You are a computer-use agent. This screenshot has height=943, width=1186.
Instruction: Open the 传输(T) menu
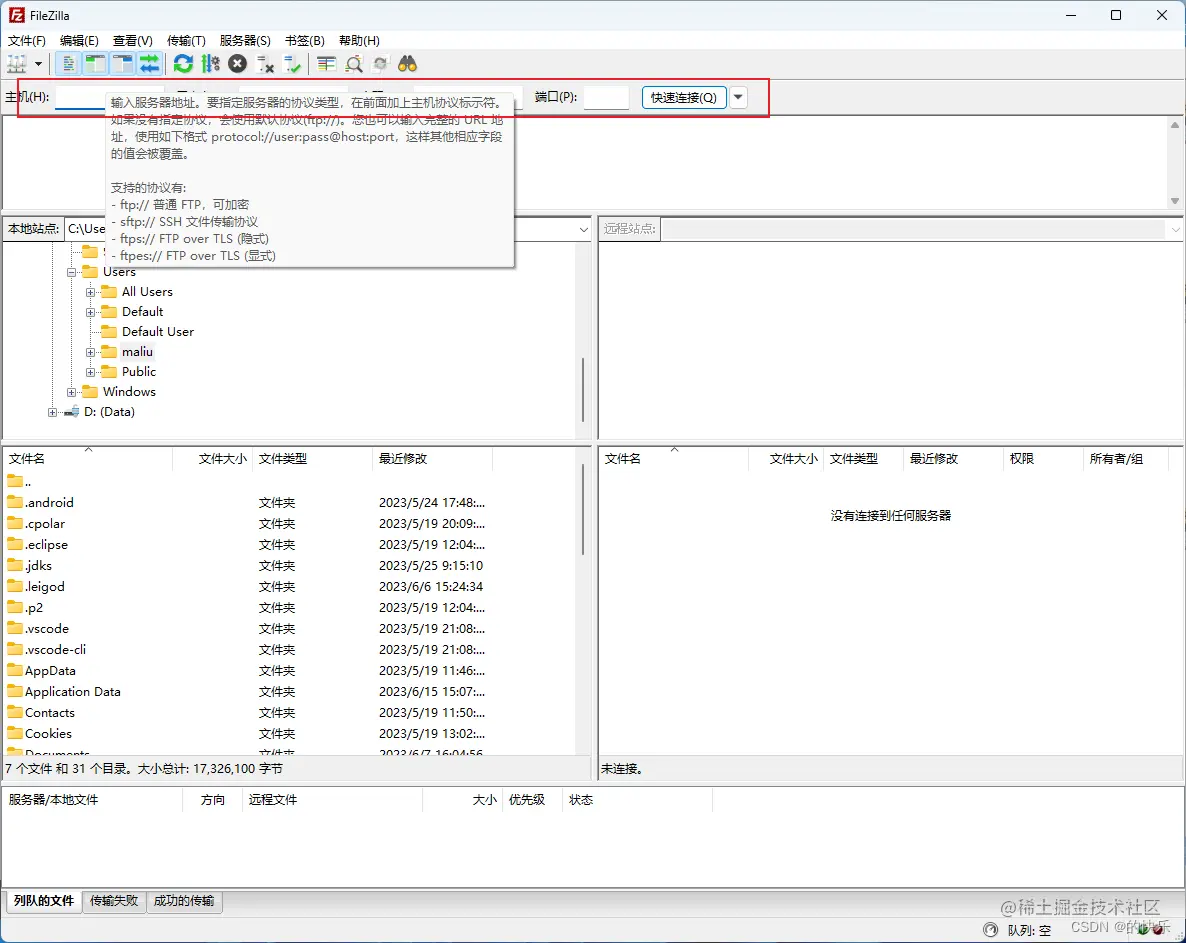click(186, 40)
